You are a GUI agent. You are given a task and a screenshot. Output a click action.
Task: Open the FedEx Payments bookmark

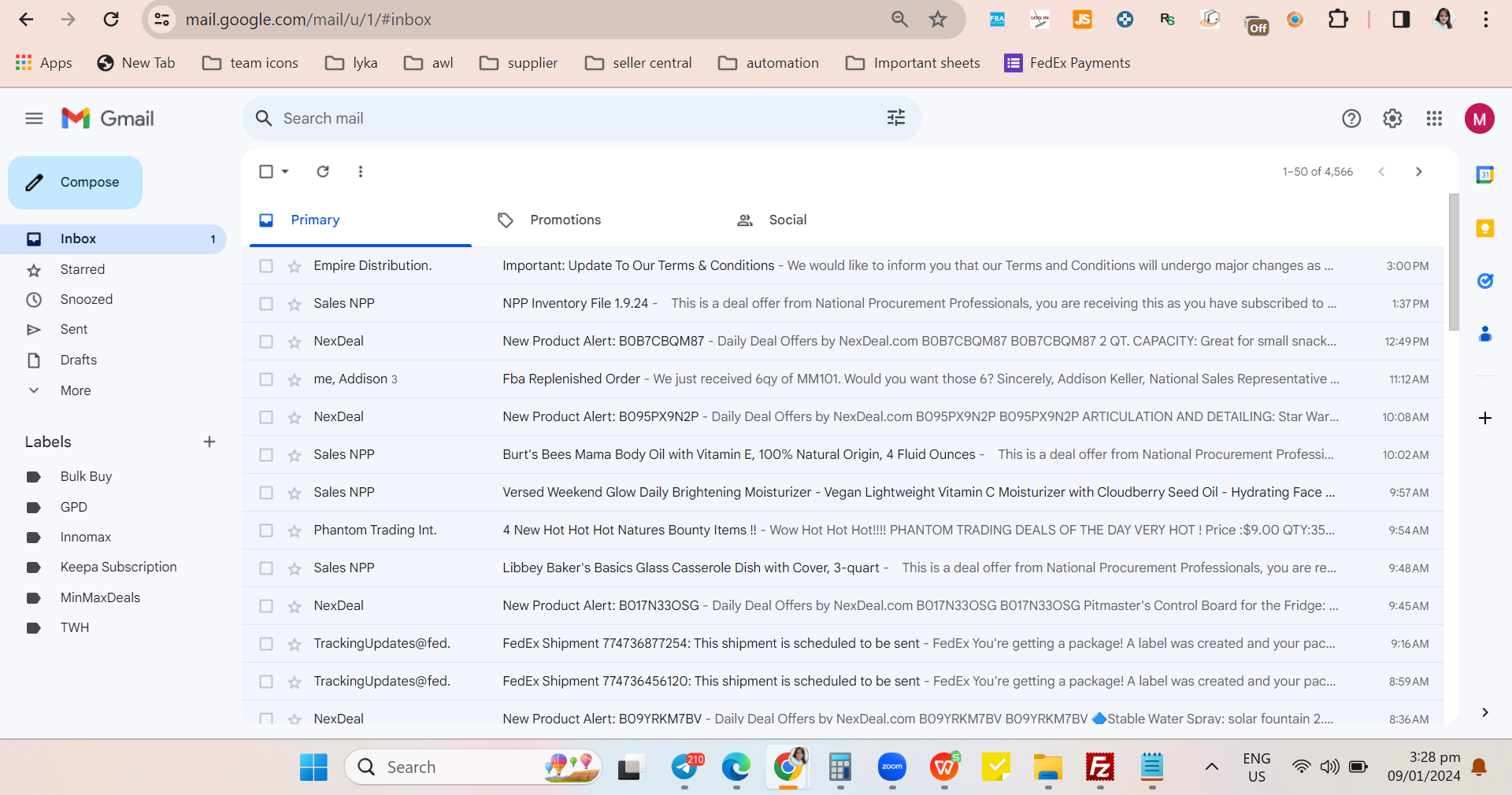(1067, 63)
